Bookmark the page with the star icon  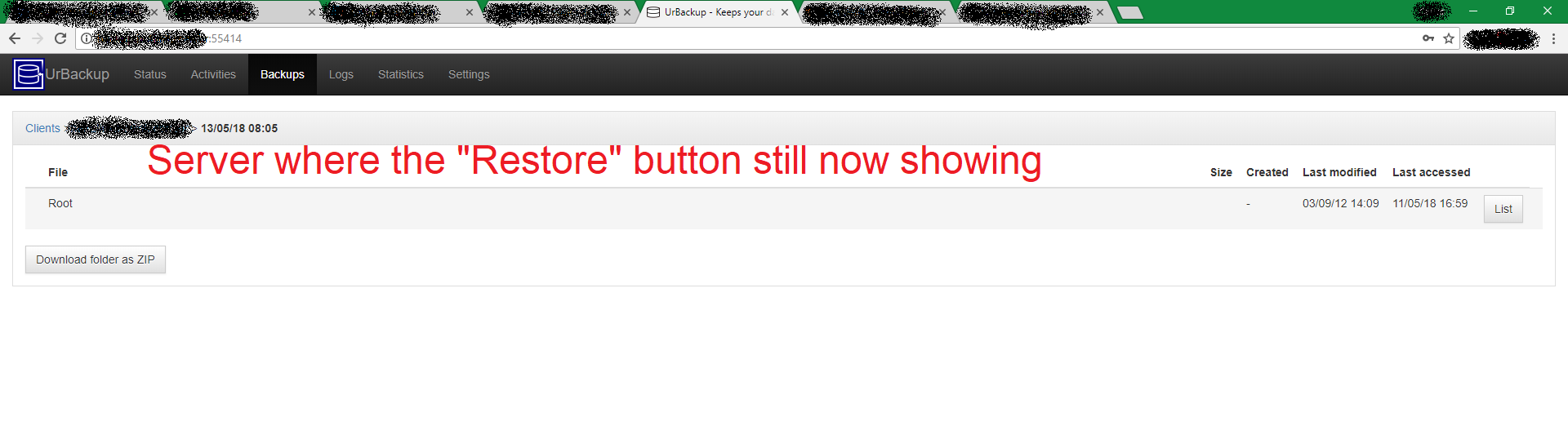pyautogui.click(x=1449, y=38)
